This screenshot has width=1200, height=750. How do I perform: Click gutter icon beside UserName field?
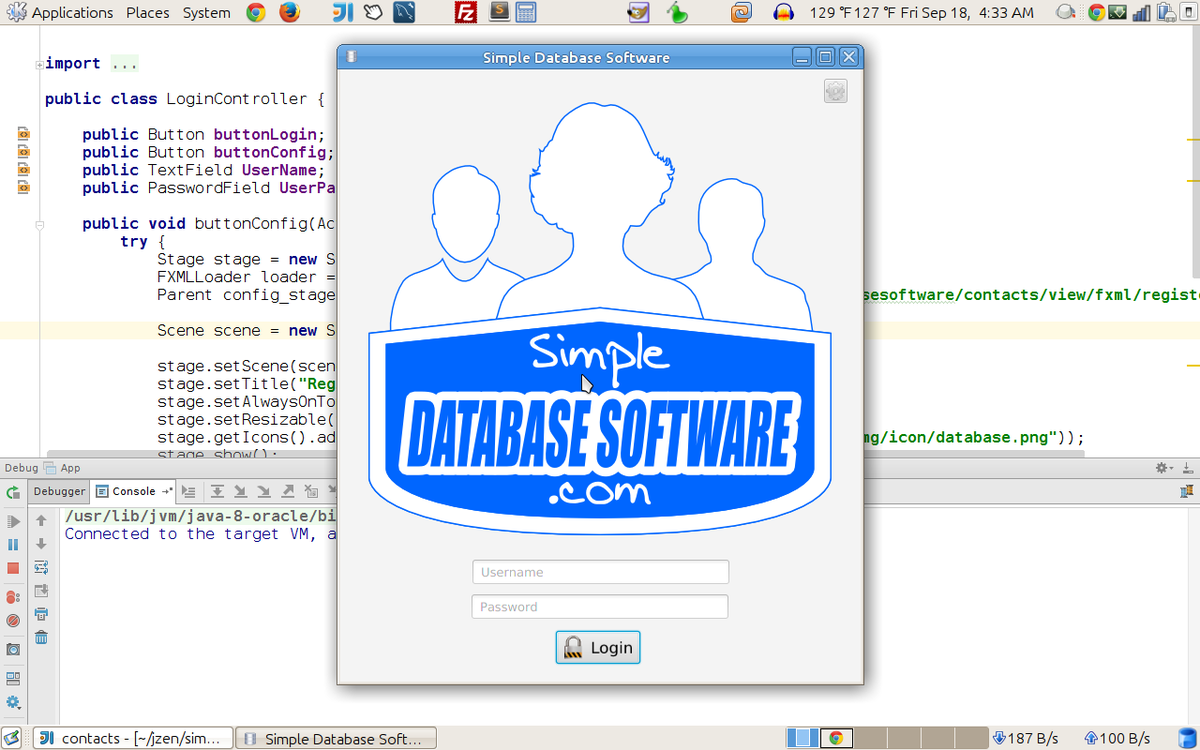23,170
